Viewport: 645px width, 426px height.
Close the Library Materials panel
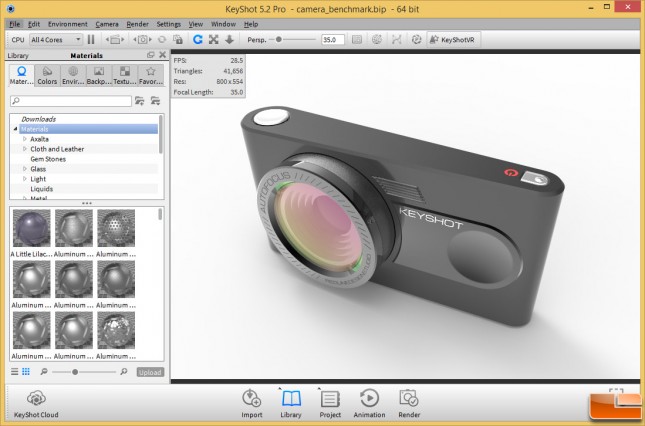click(x=162, y=55)
